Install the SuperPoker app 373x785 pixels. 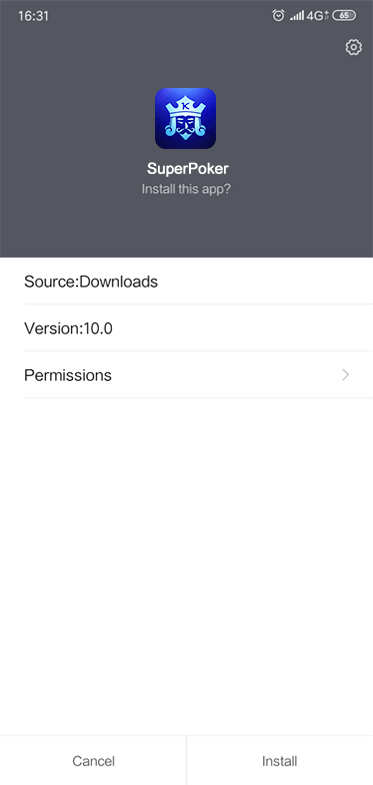(x=280, y=761)
